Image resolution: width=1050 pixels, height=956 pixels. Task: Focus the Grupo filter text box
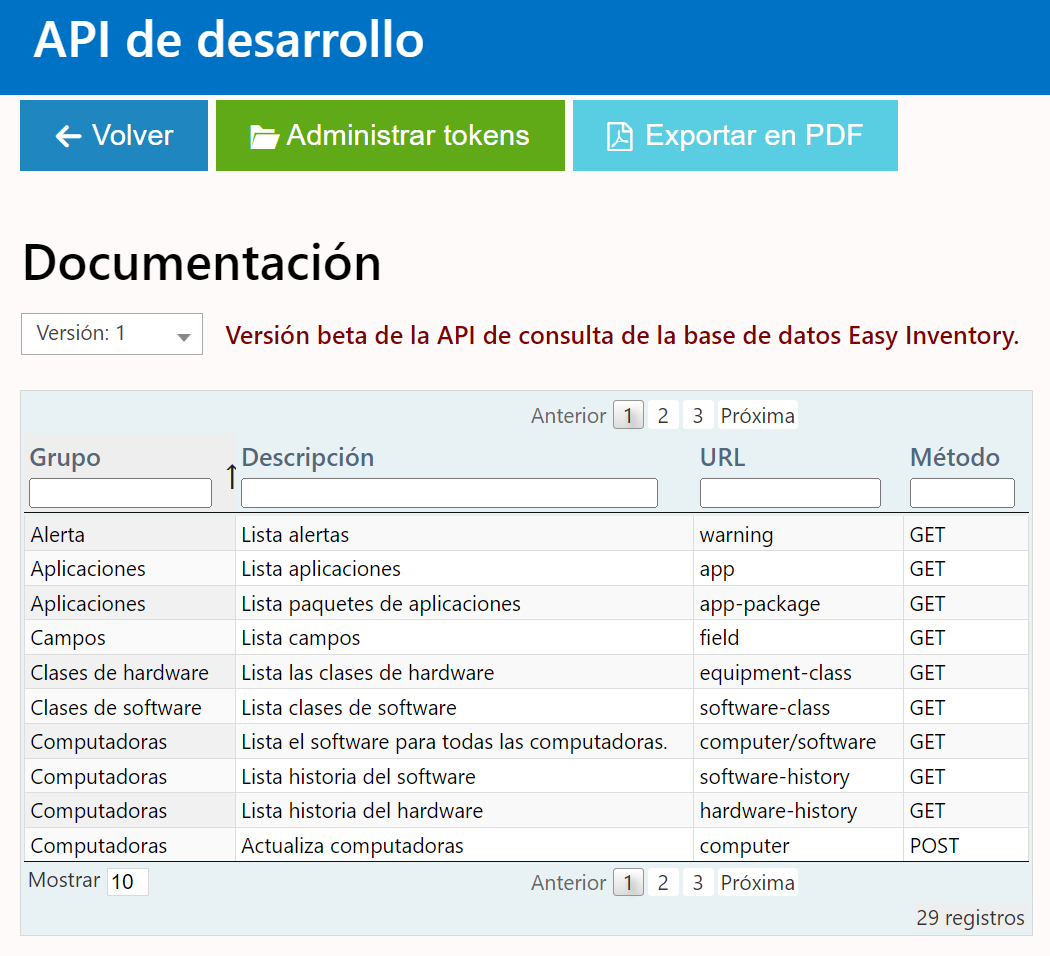tap(120, 493)
